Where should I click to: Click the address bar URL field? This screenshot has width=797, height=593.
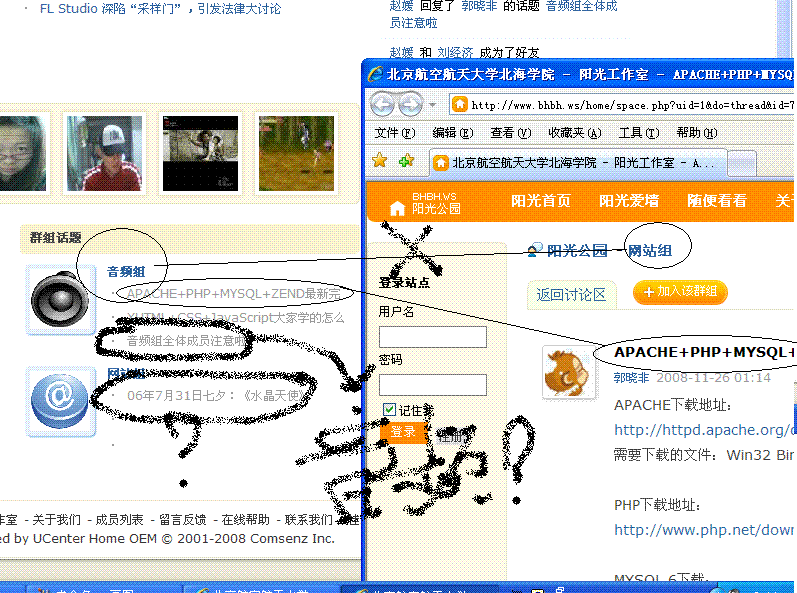pyautogui.click(x=621, y=105)
